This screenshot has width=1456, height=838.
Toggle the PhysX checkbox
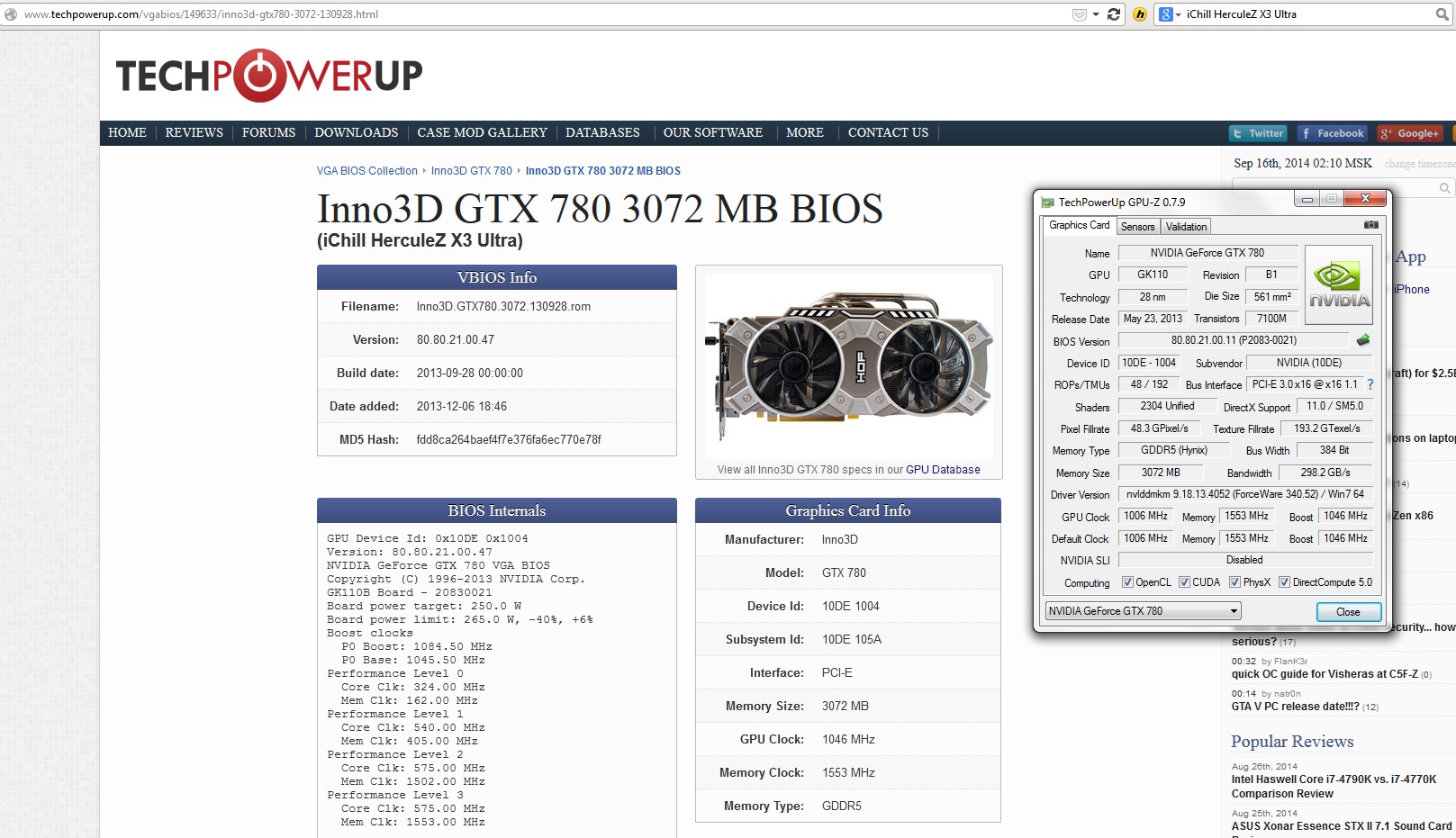pos(1234,582)
